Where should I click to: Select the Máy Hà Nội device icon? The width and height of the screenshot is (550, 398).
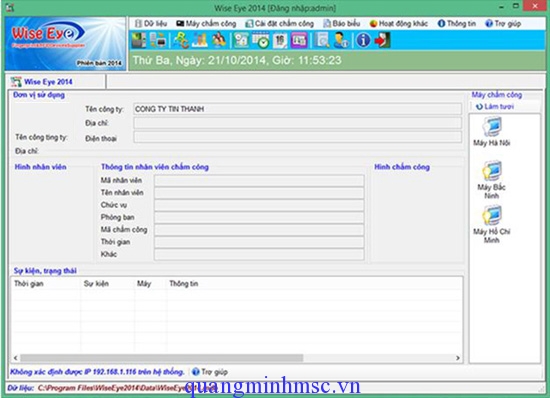492,132
